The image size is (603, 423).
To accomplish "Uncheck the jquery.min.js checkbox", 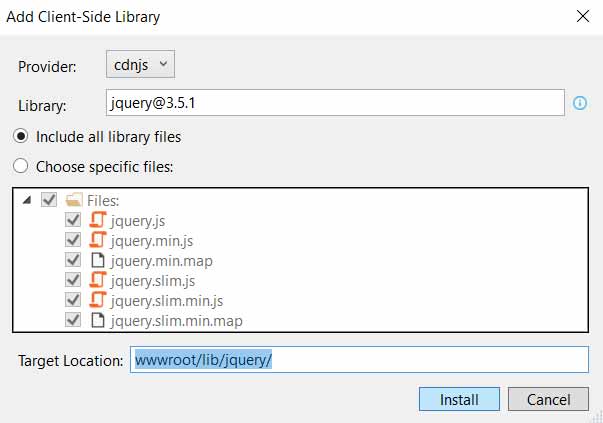I will pos(73,240).
